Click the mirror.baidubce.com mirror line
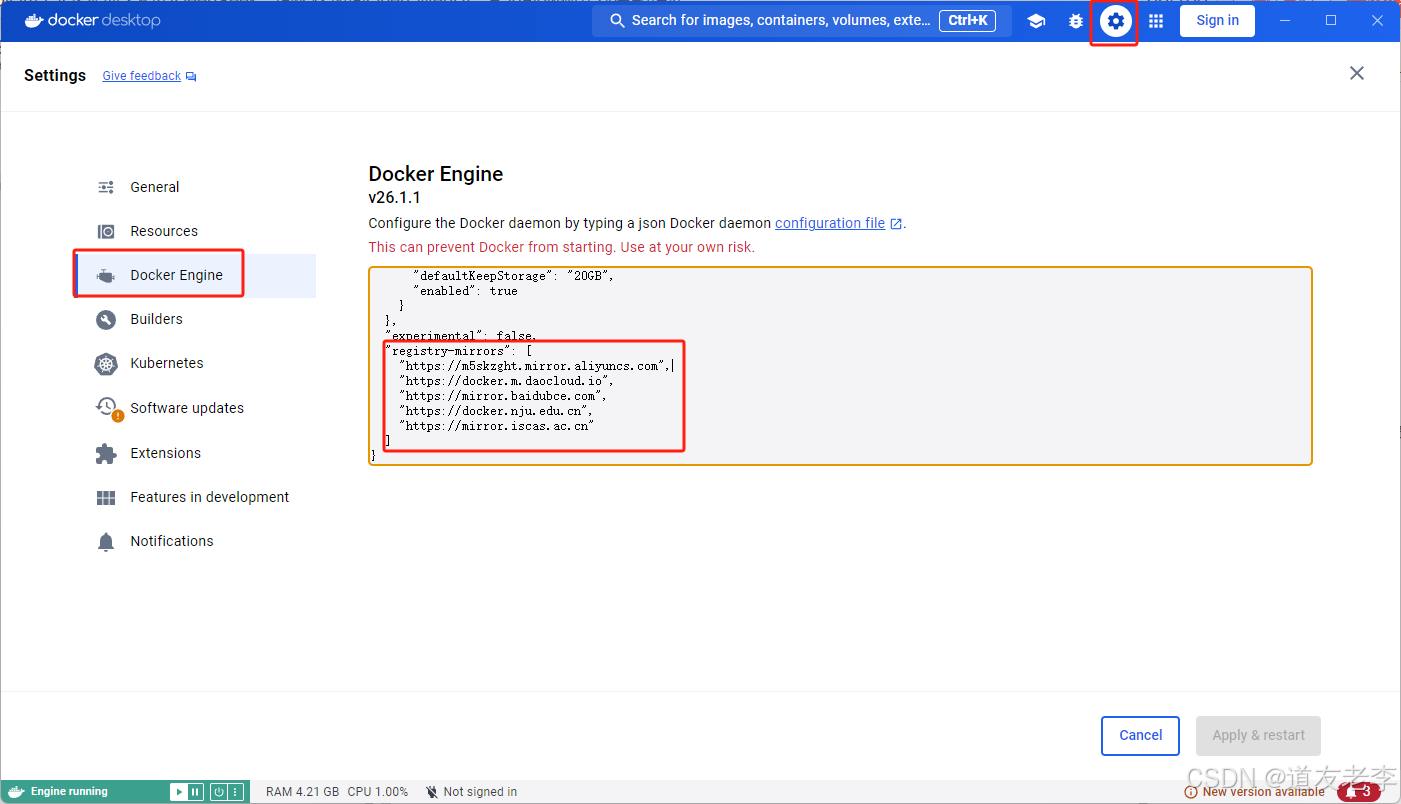The width and height of the screenshot is (1401, 804). click(x=503, y=396)
